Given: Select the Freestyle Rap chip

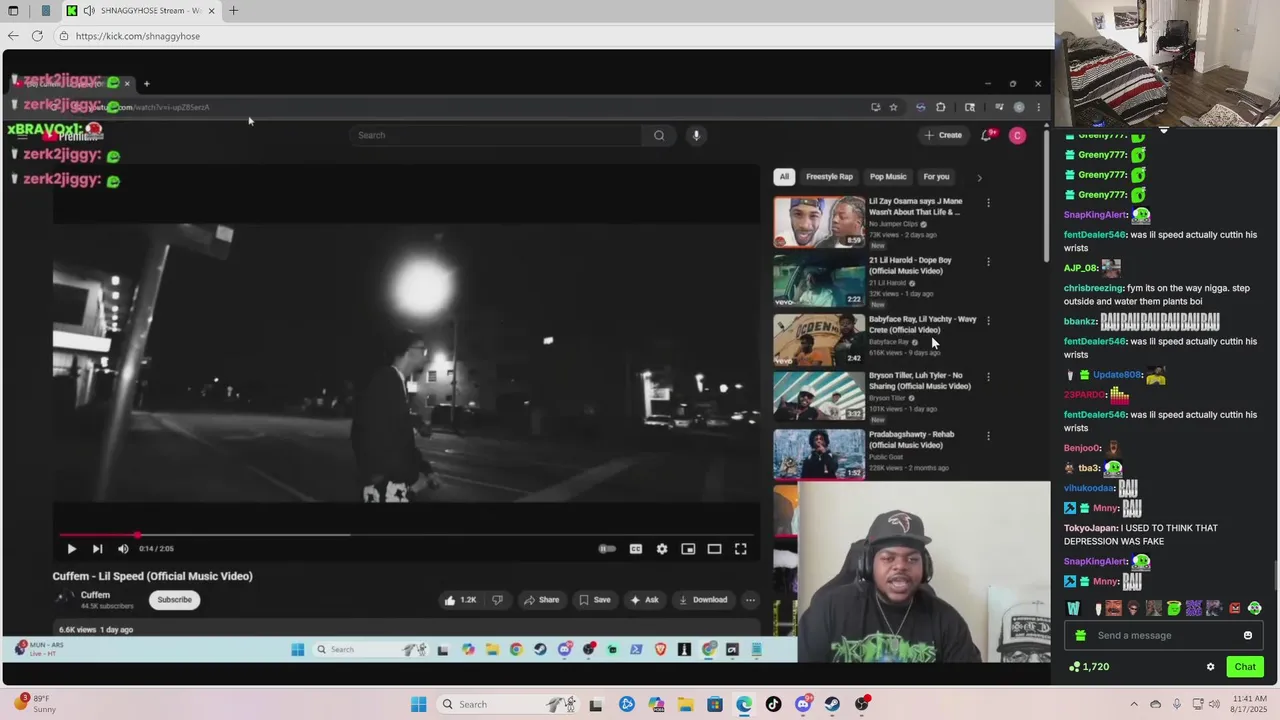Looking at the screenshot, I should [x=829, y=177].
